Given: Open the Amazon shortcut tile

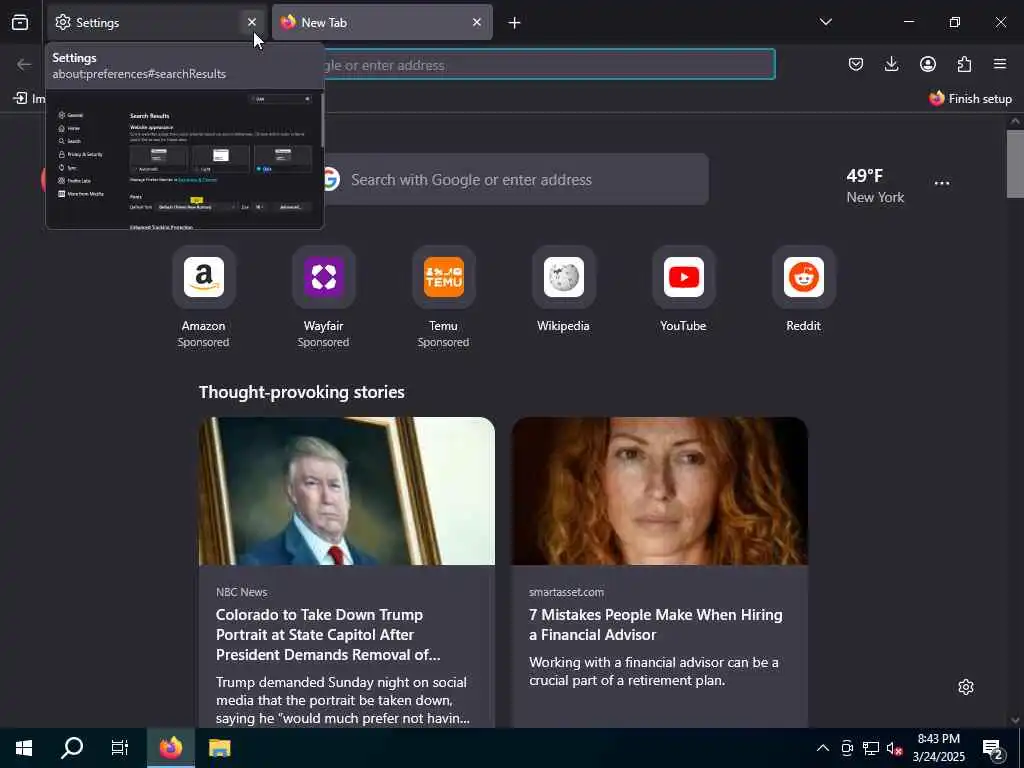Looking at the screenshot, I should tap(204, 298).
